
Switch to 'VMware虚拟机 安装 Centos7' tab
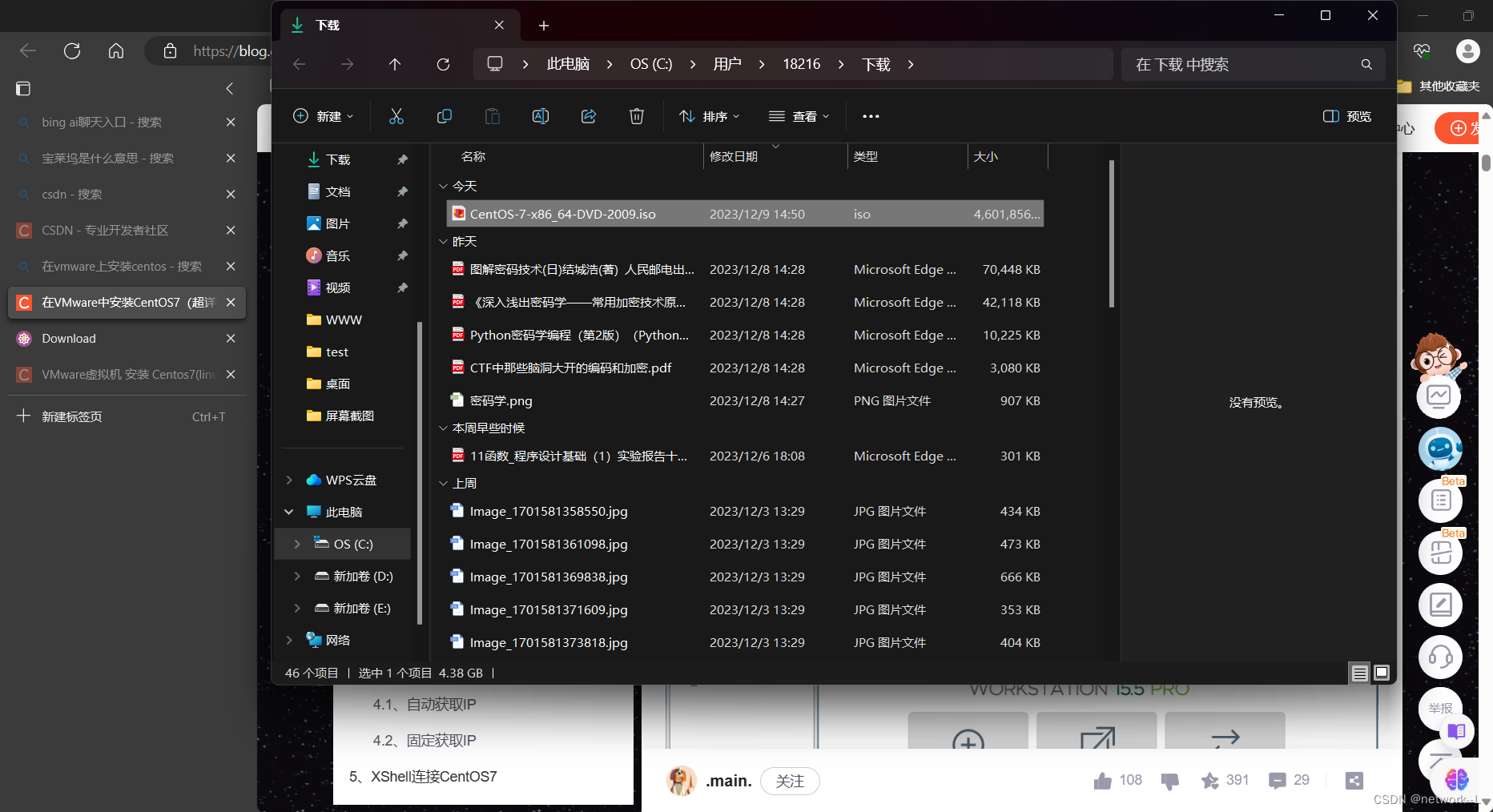tap(127, 375)
